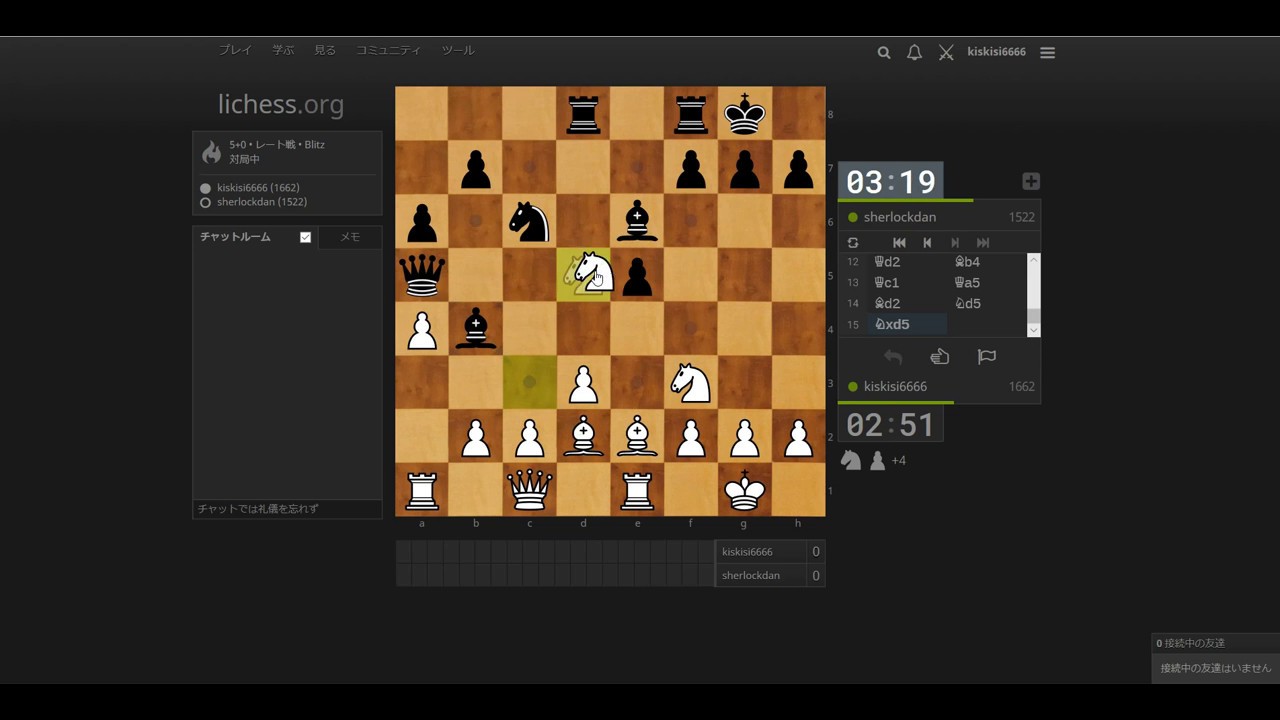Viewport: 1280px width, 720px height.
Task: Select the black bishop on e6
Action: click(x=637, y=221)
